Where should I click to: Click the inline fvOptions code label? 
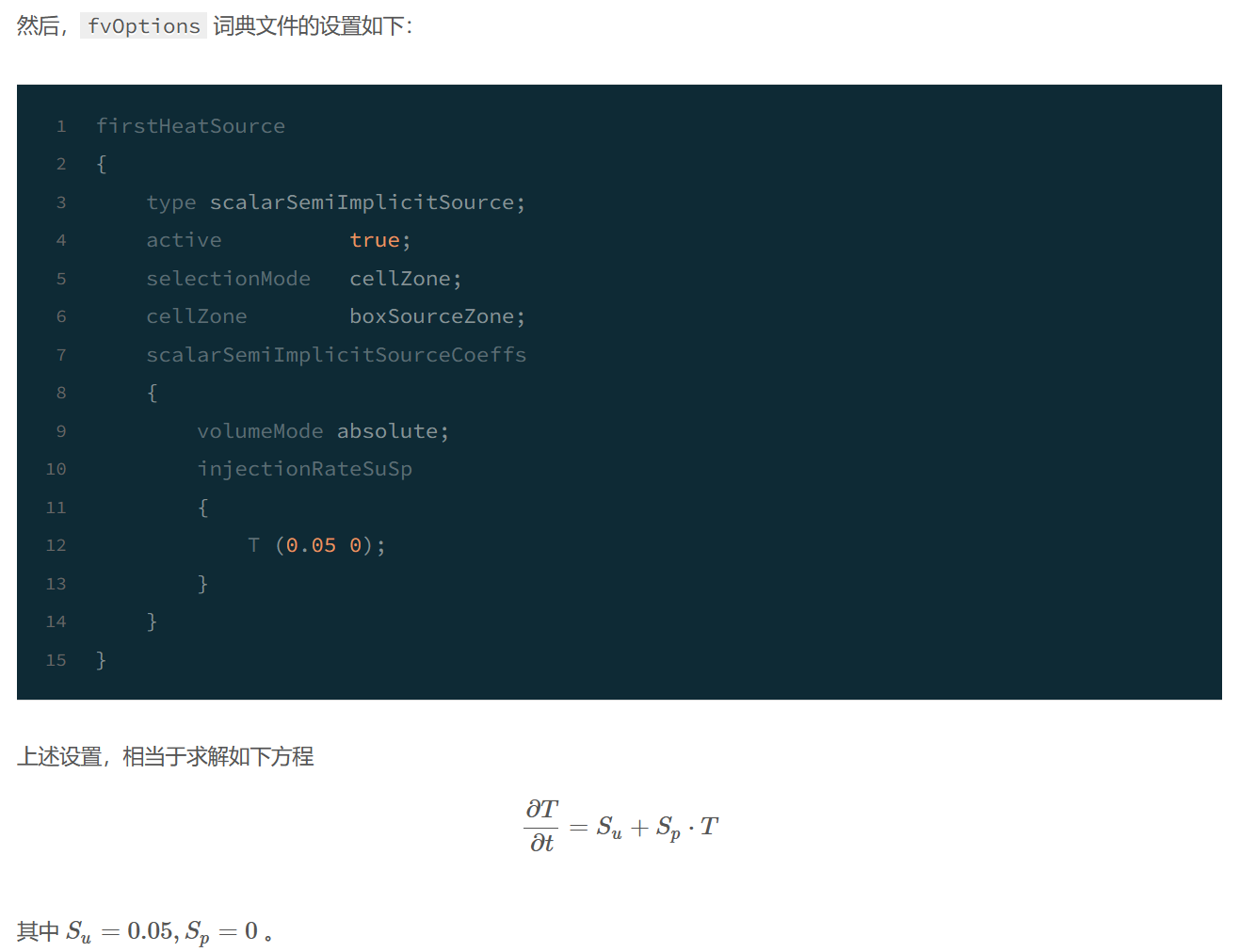143,26
